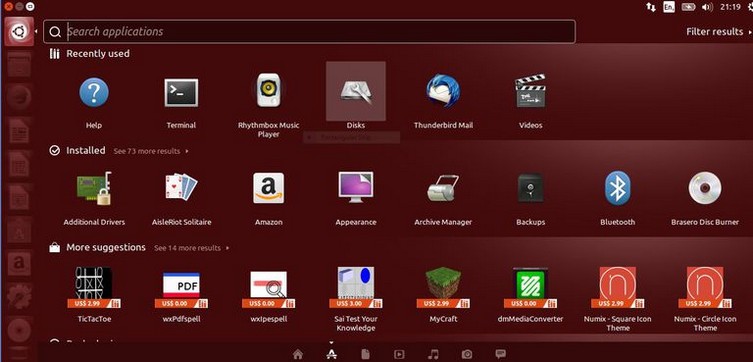Viewport: 753px width, 362px height.
Task: Open Appearance settings
Action: [x=356, y=187]
